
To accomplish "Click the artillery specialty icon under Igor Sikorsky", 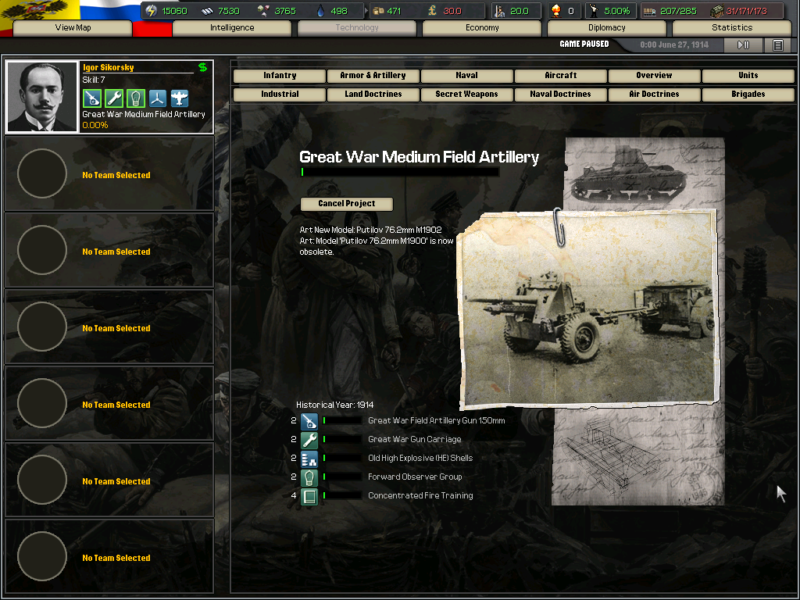I will [92, 98].
